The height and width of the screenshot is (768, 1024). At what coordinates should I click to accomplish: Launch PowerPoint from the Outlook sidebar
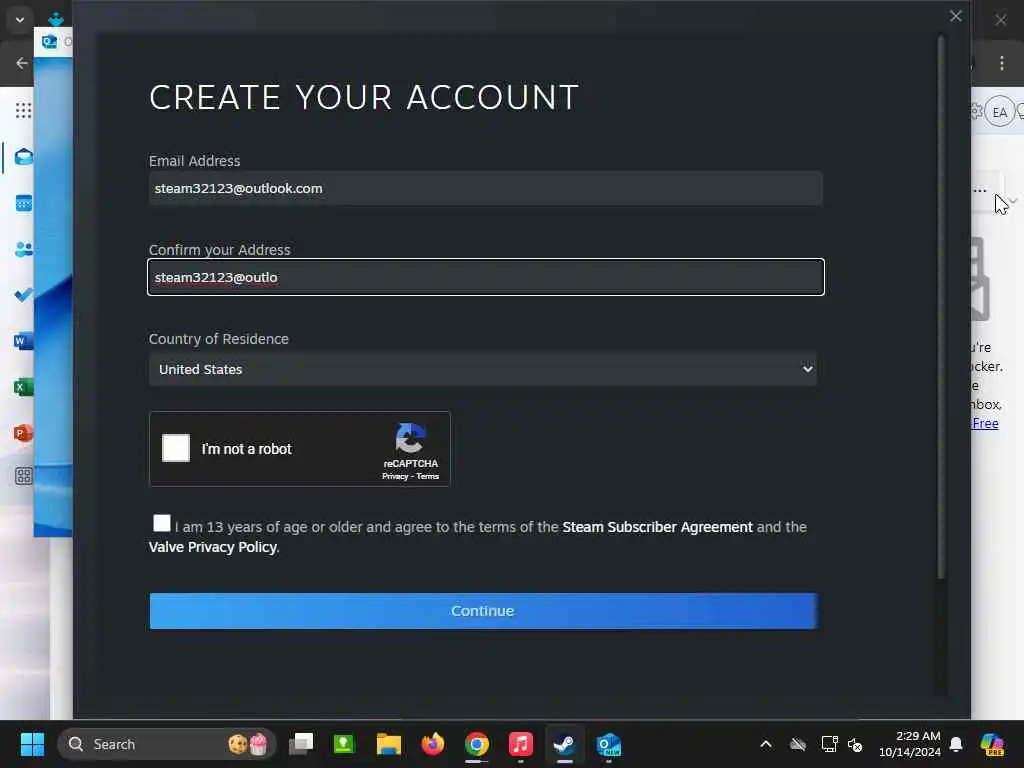point(24,433)
